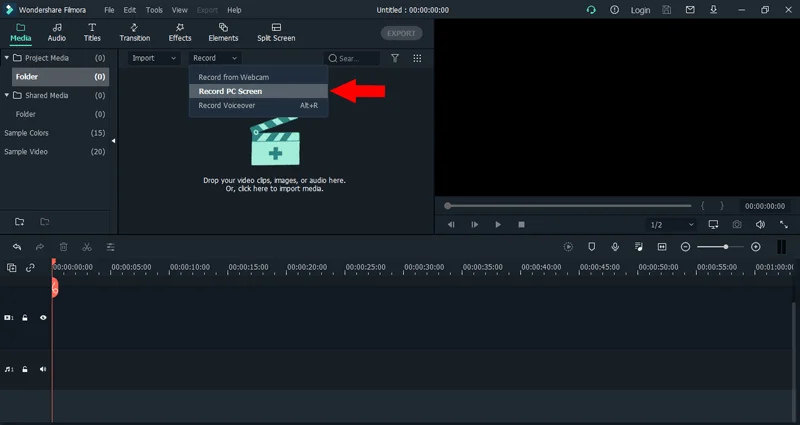Open the Edit menu
Viewport: 800px width, 425px height.
tap(130, 10)
